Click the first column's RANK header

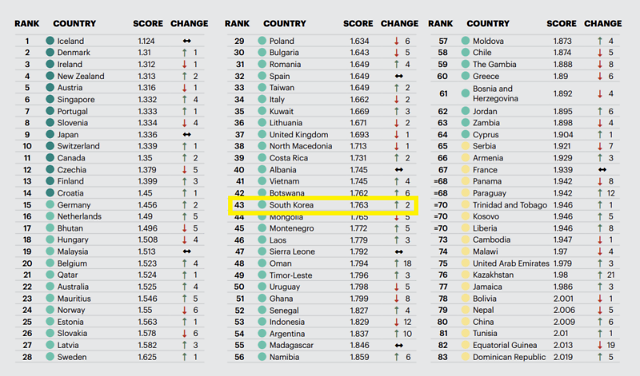tap(27, 23)
